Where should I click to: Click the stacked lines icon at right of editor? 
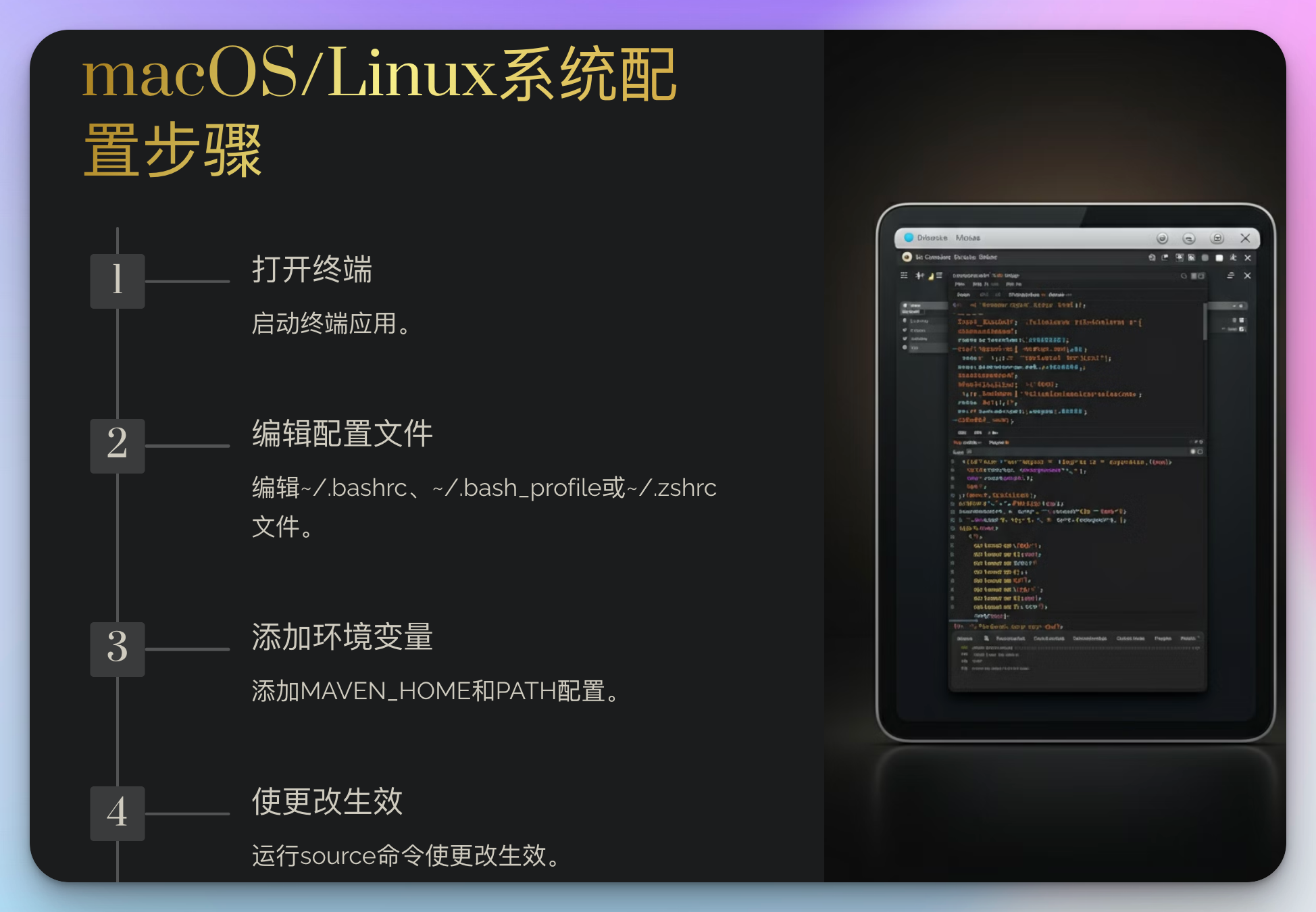pyautogui.click(x=1231, y=276)
